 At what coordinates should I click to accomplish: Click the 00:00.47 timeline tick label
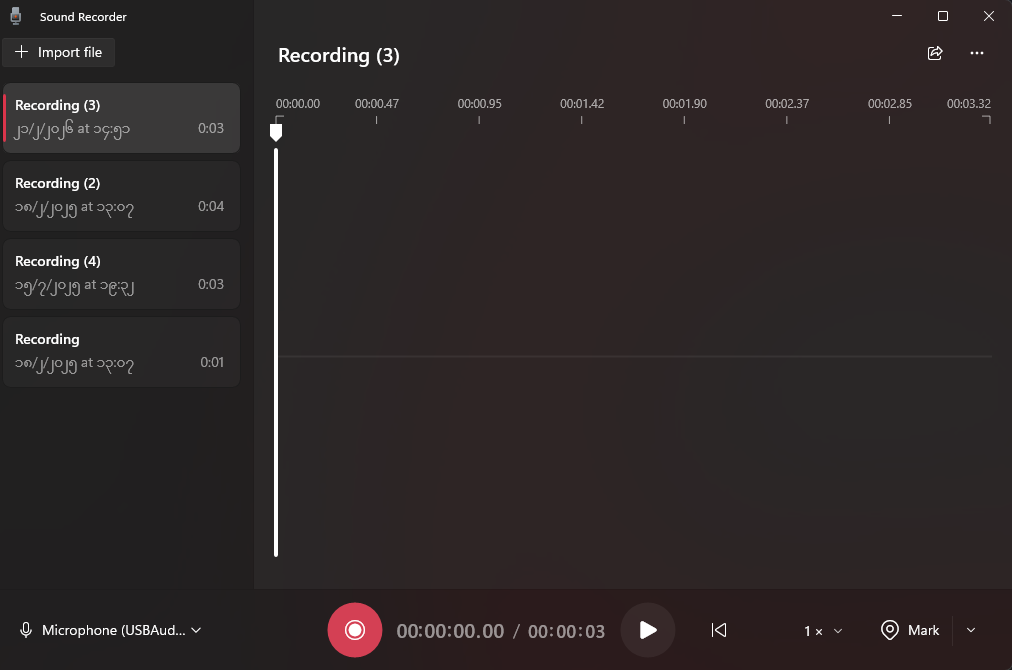coord(376,103)
